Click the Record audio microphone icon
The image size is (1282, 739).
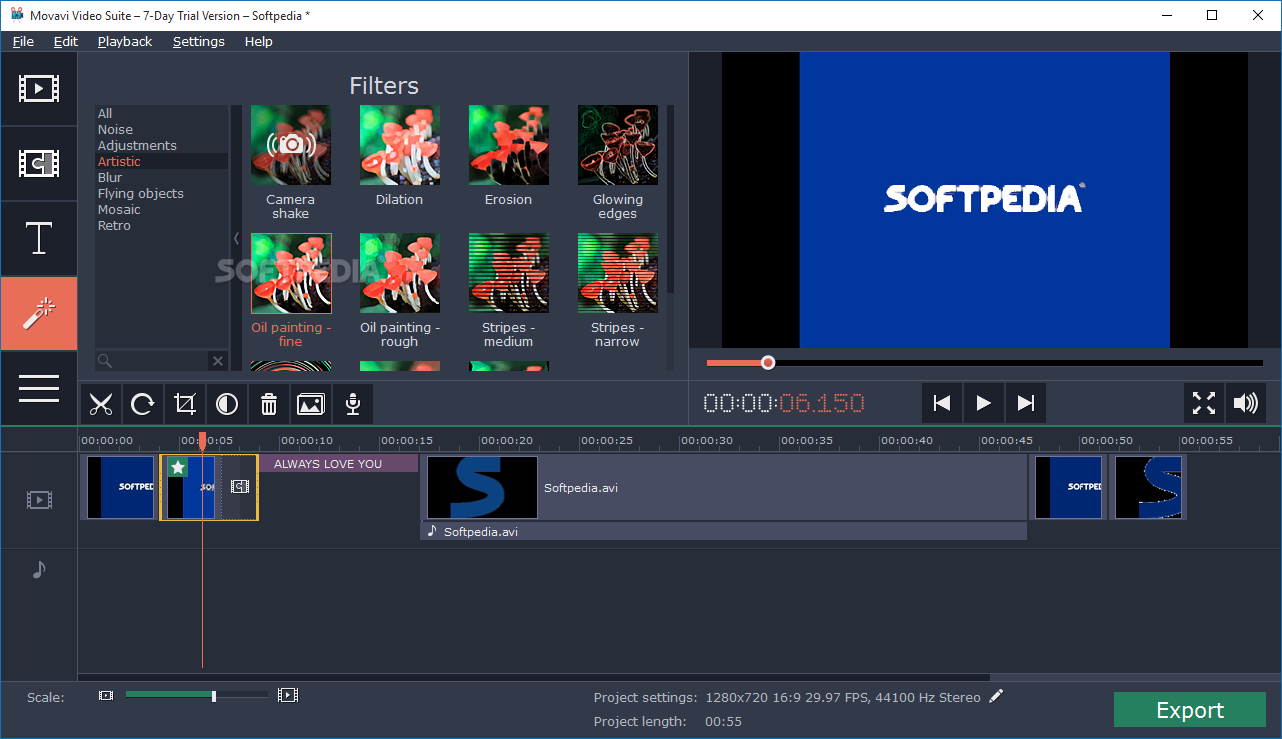point(353,404)
